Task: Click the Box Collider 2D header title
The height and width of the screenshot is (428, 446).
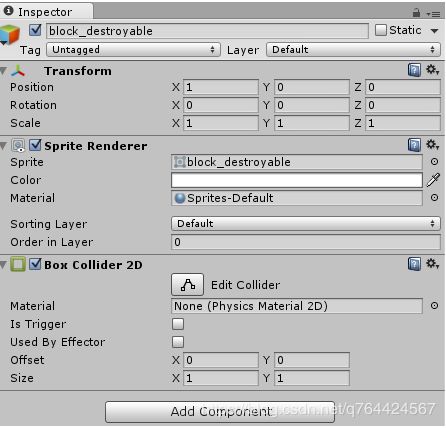Action: coord(93,265)
